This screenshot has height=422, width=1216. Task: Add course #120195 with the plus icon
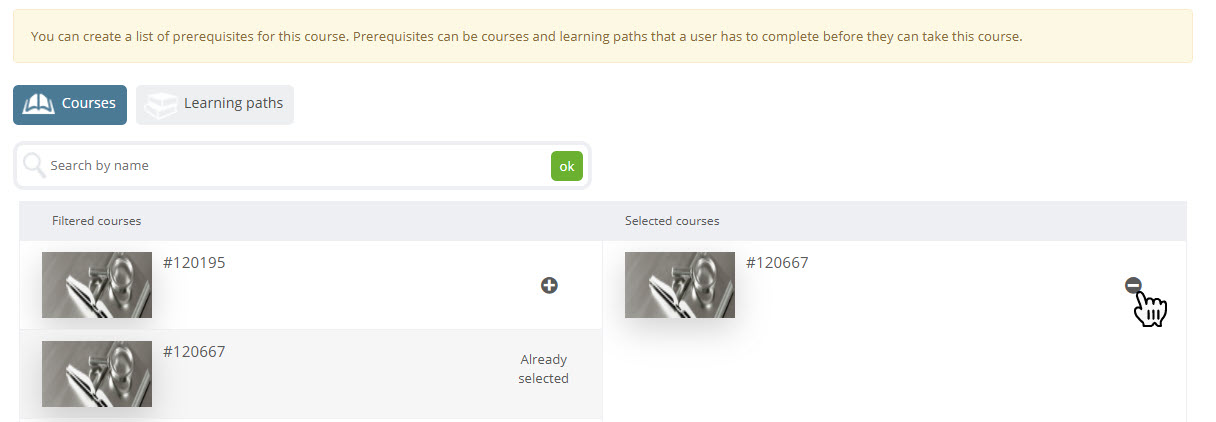coord(549,285)
